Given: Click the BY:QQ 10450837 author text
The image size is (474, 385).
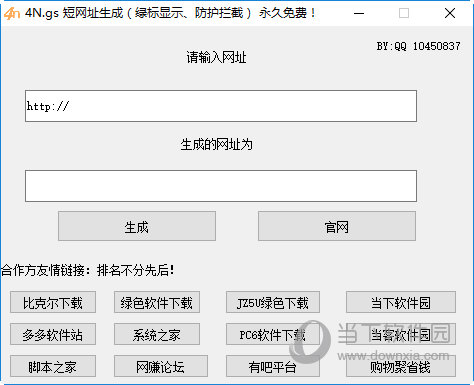Looking at the screenshot, I should pyautogui.click(x=419, y=46).
